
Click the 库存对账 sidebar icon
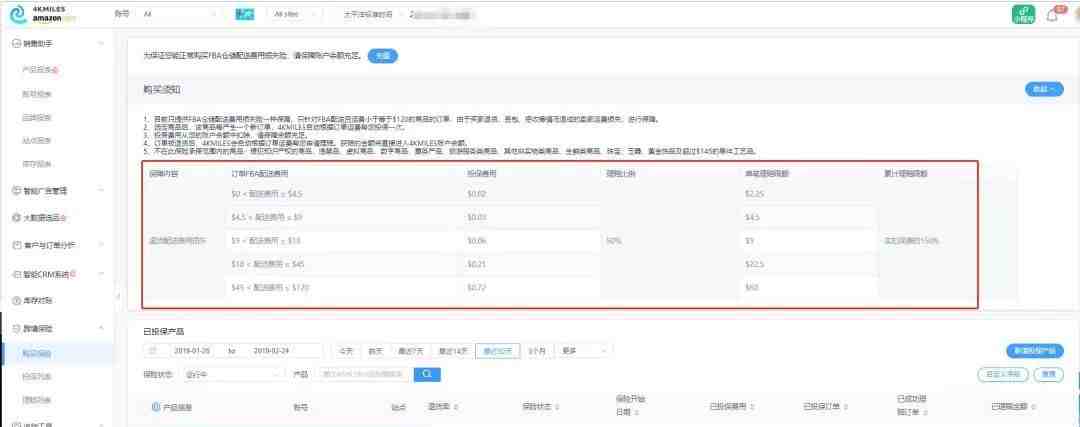(15, 300)
